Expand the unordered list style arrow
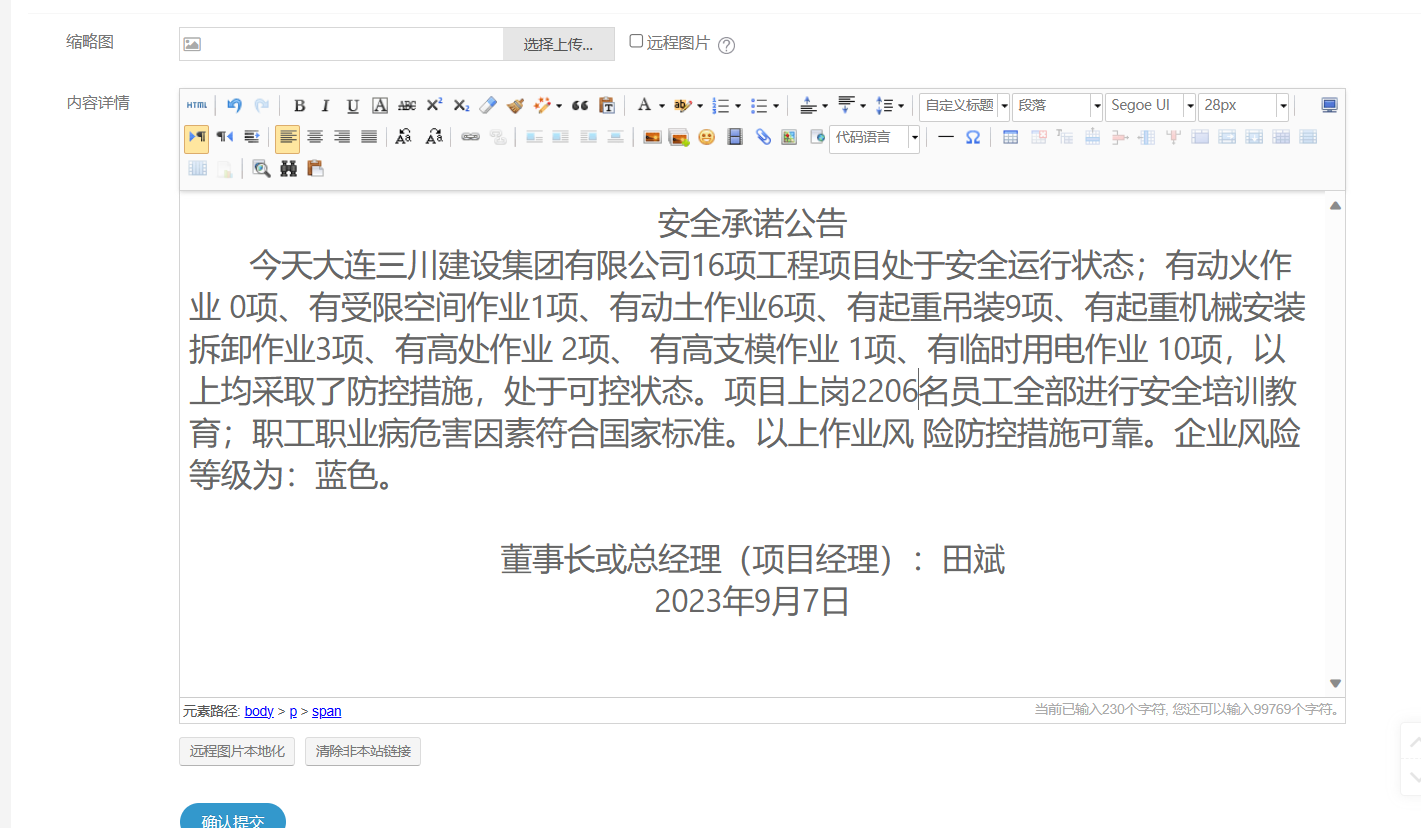Image resolution: width=1421 pixels, height=828 pixels. pos(776,105)
